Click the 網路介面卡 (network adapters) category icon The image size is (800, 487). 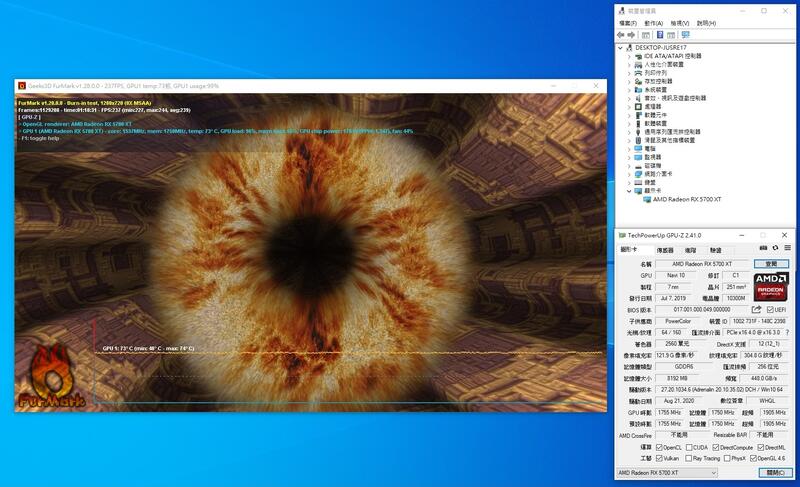click(x=638, y=174)
